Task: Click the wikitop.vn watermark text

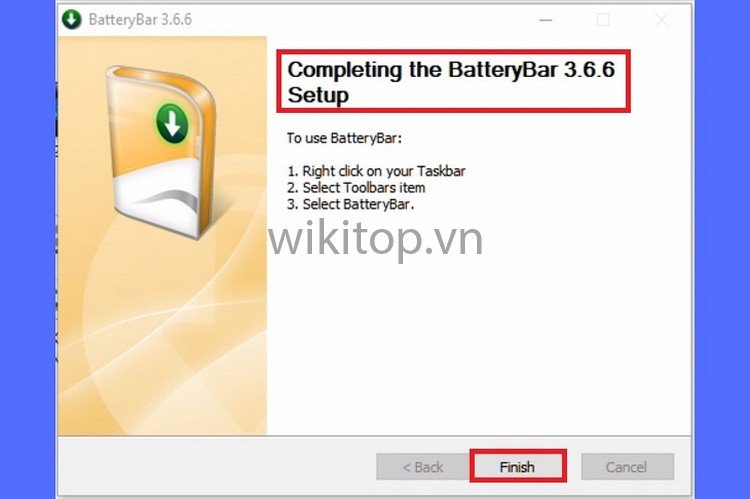Action: [375, 238]
